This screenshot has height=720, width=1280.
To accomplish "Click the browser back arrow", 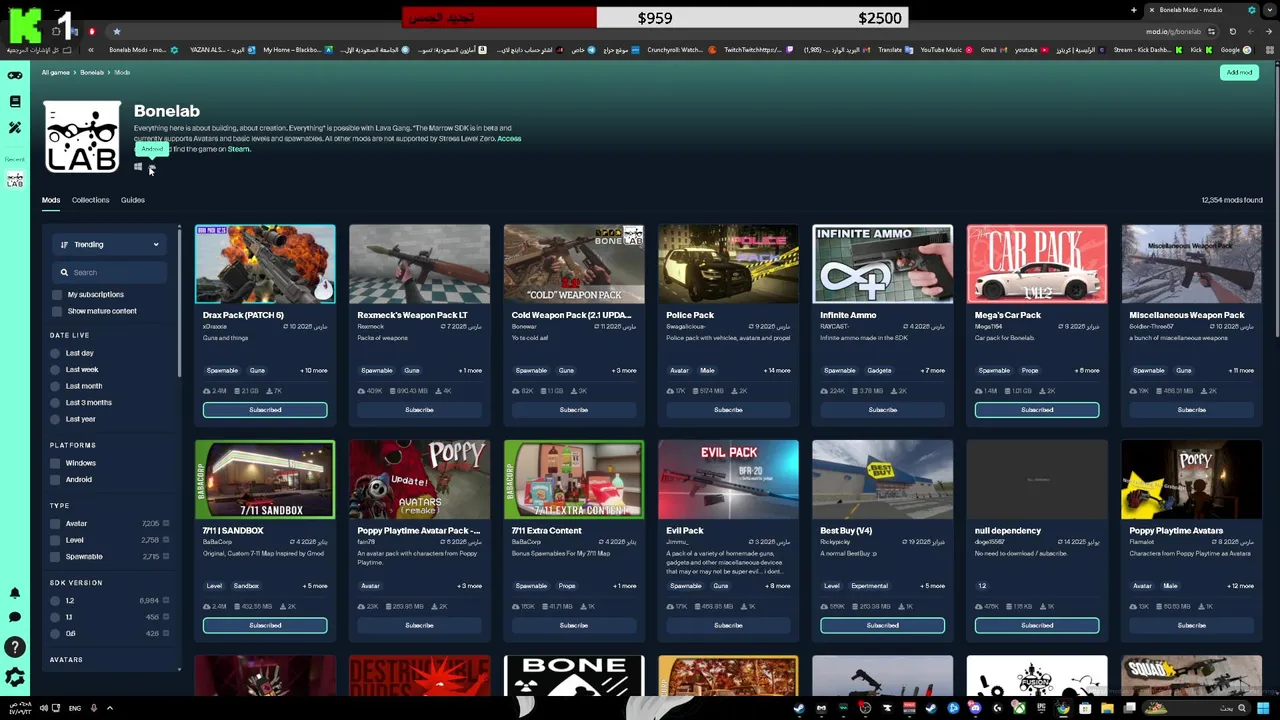I will (1270, 32).
